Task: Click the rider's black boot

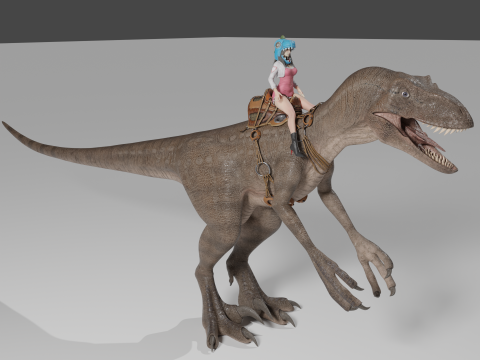Action: 297,145
